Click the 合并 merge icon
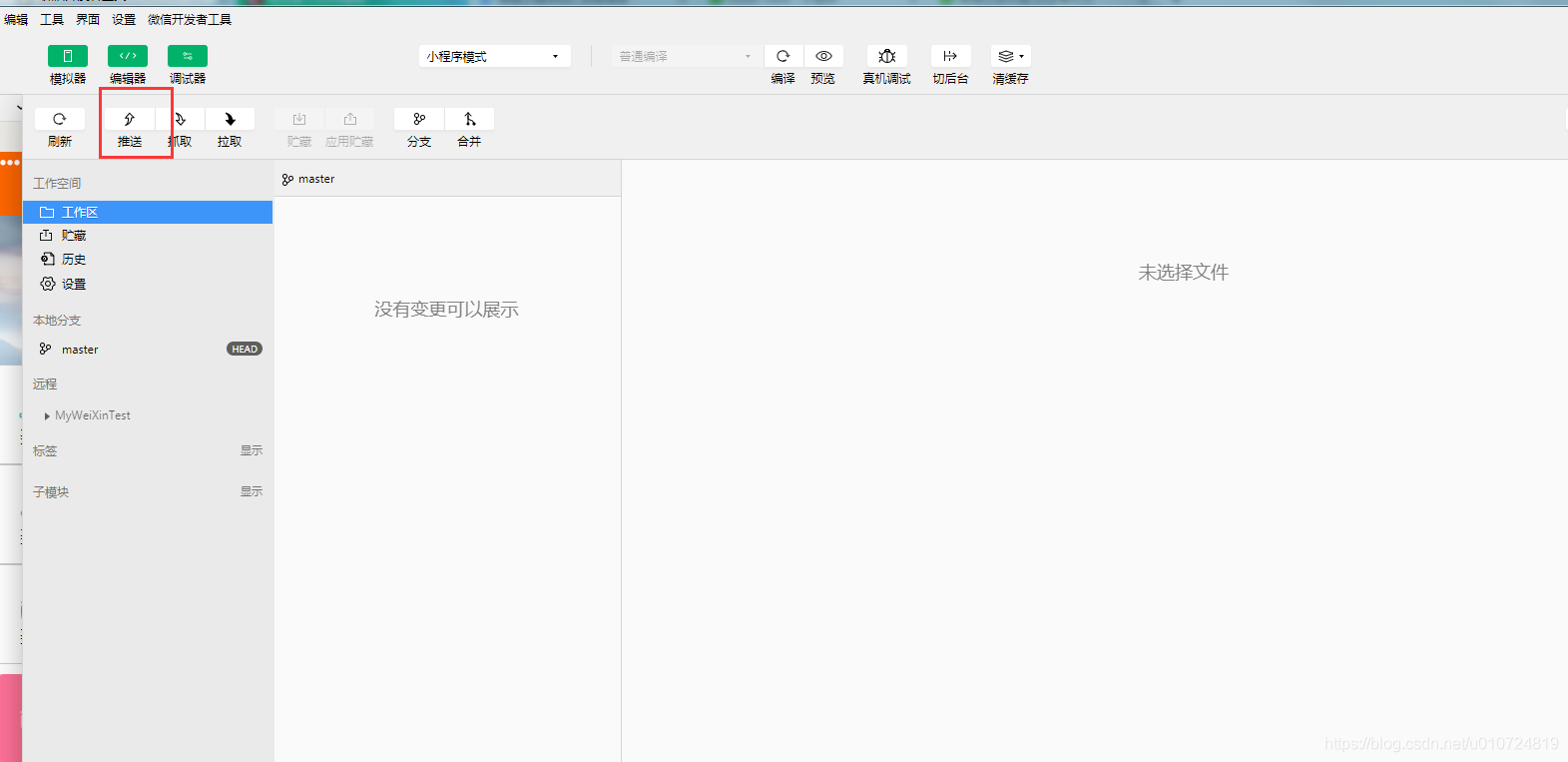Screen dimensions: 1568x762 coord(469,119)
